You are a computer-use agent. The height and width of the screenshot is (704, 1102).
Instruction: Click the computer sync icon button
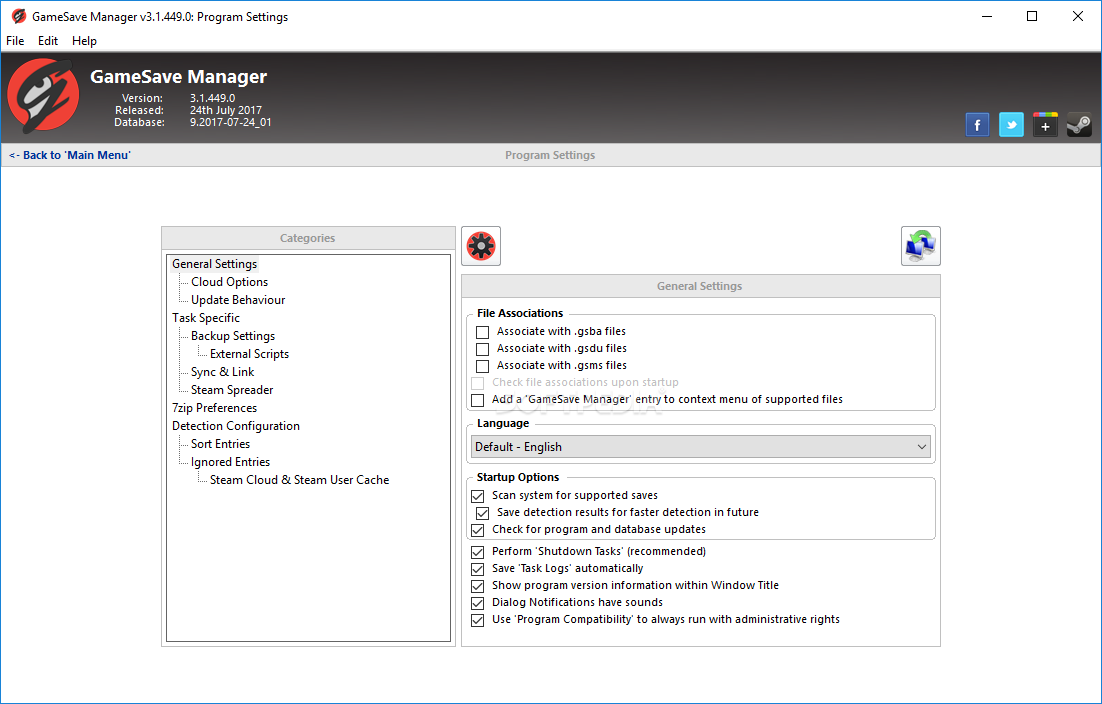tap(921, 246)
